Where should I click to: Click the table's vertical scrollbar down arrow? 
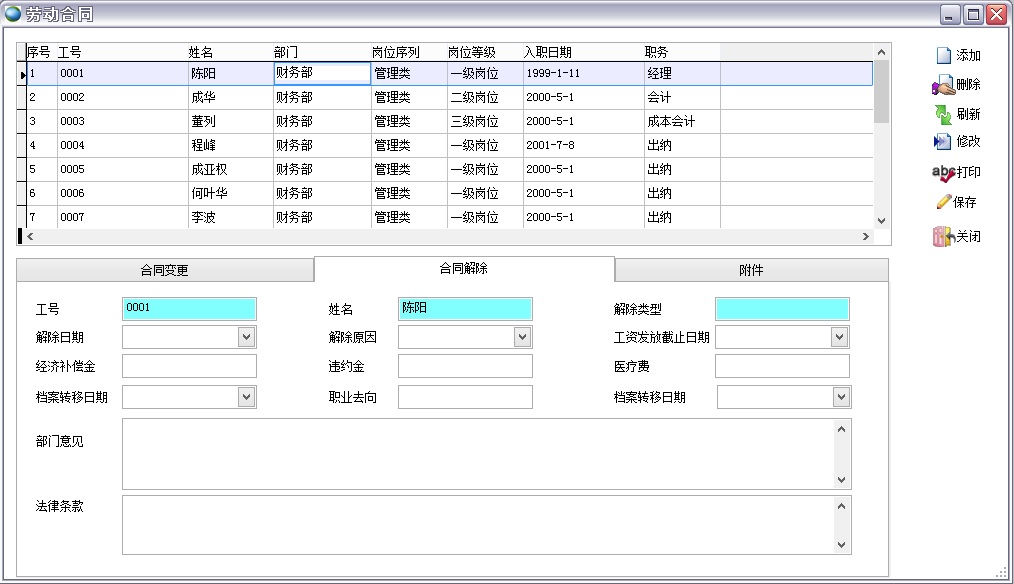[881, 220]
